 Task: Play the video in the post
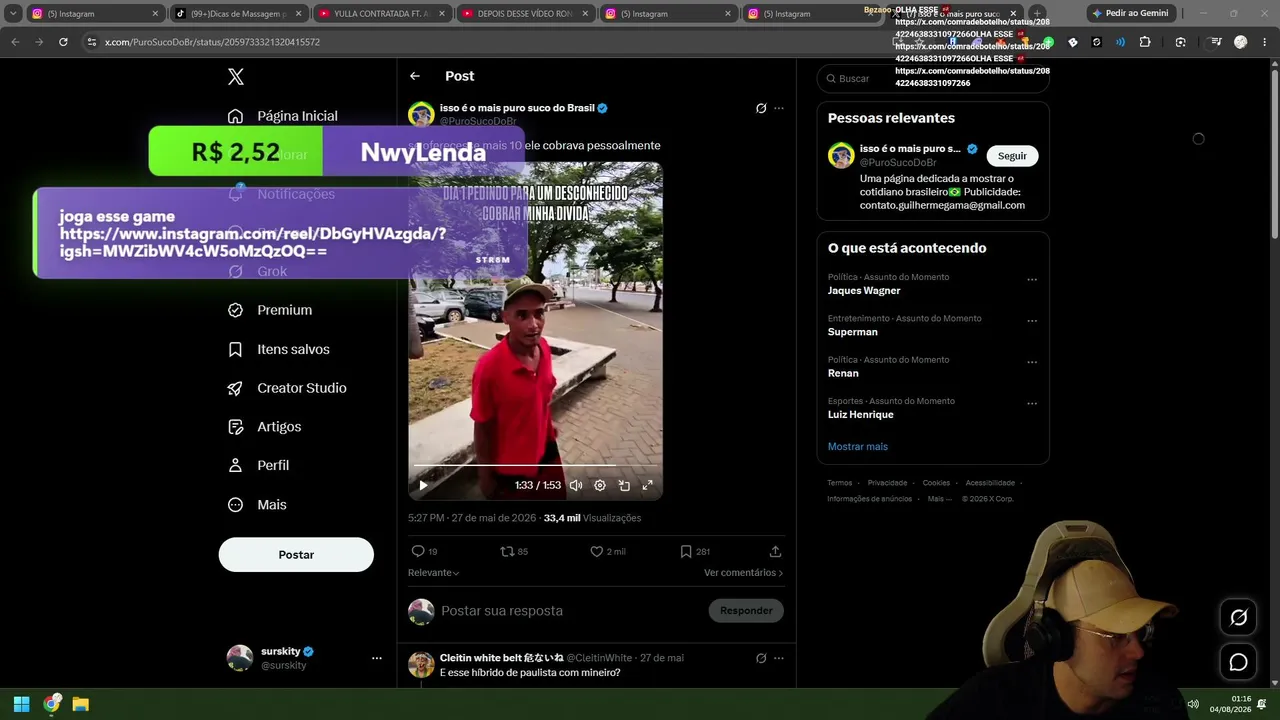coord(423,485)
